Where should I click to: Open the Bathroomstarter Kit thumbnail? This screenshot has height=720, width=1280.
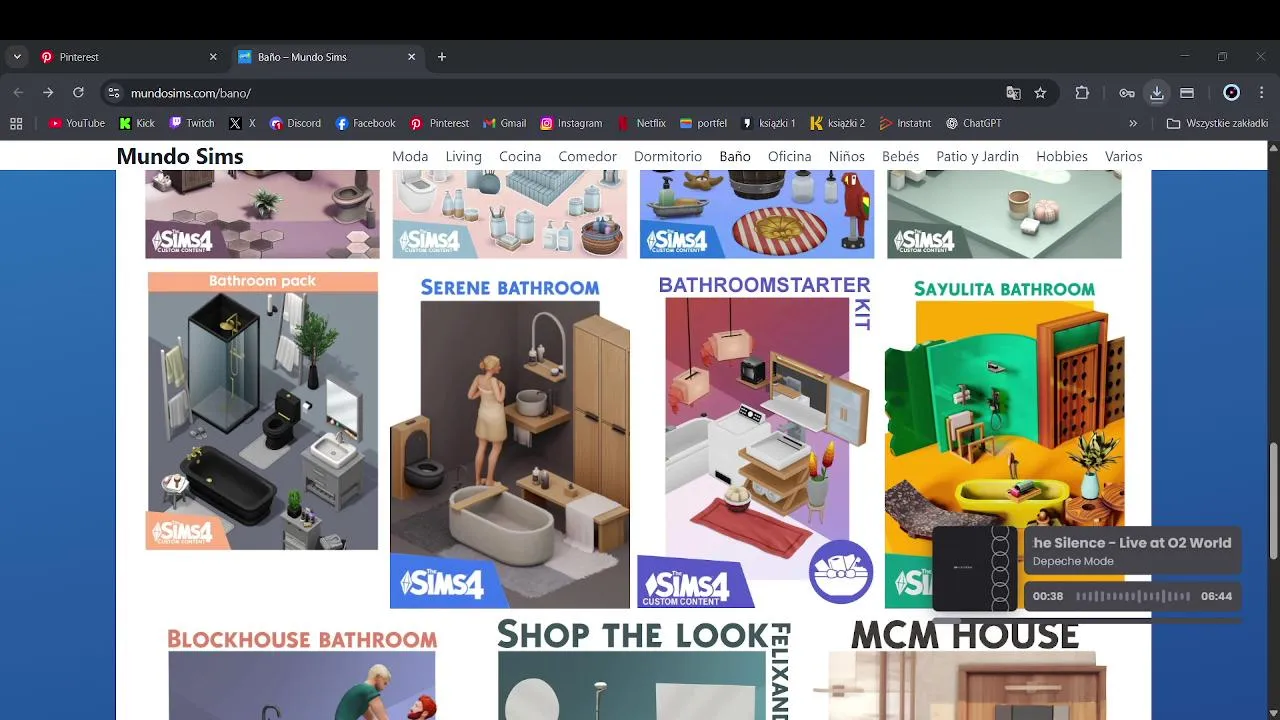756,441
